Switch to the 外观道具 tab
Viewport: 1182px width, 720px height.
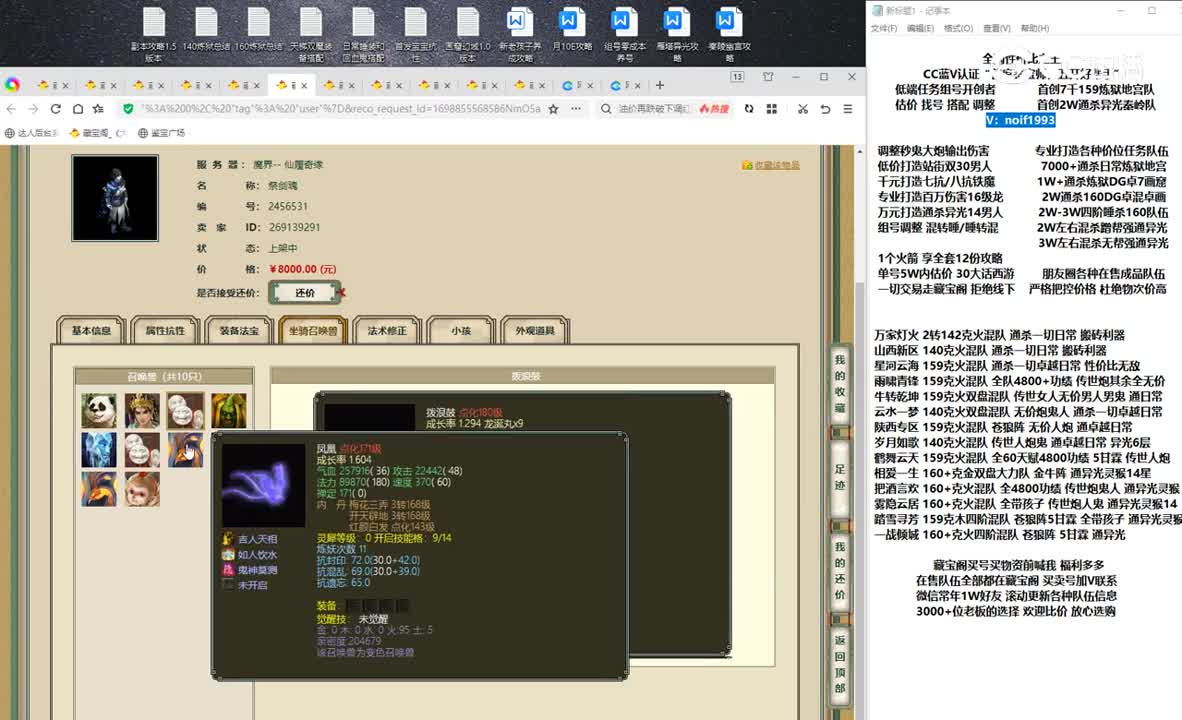[534, 331]
